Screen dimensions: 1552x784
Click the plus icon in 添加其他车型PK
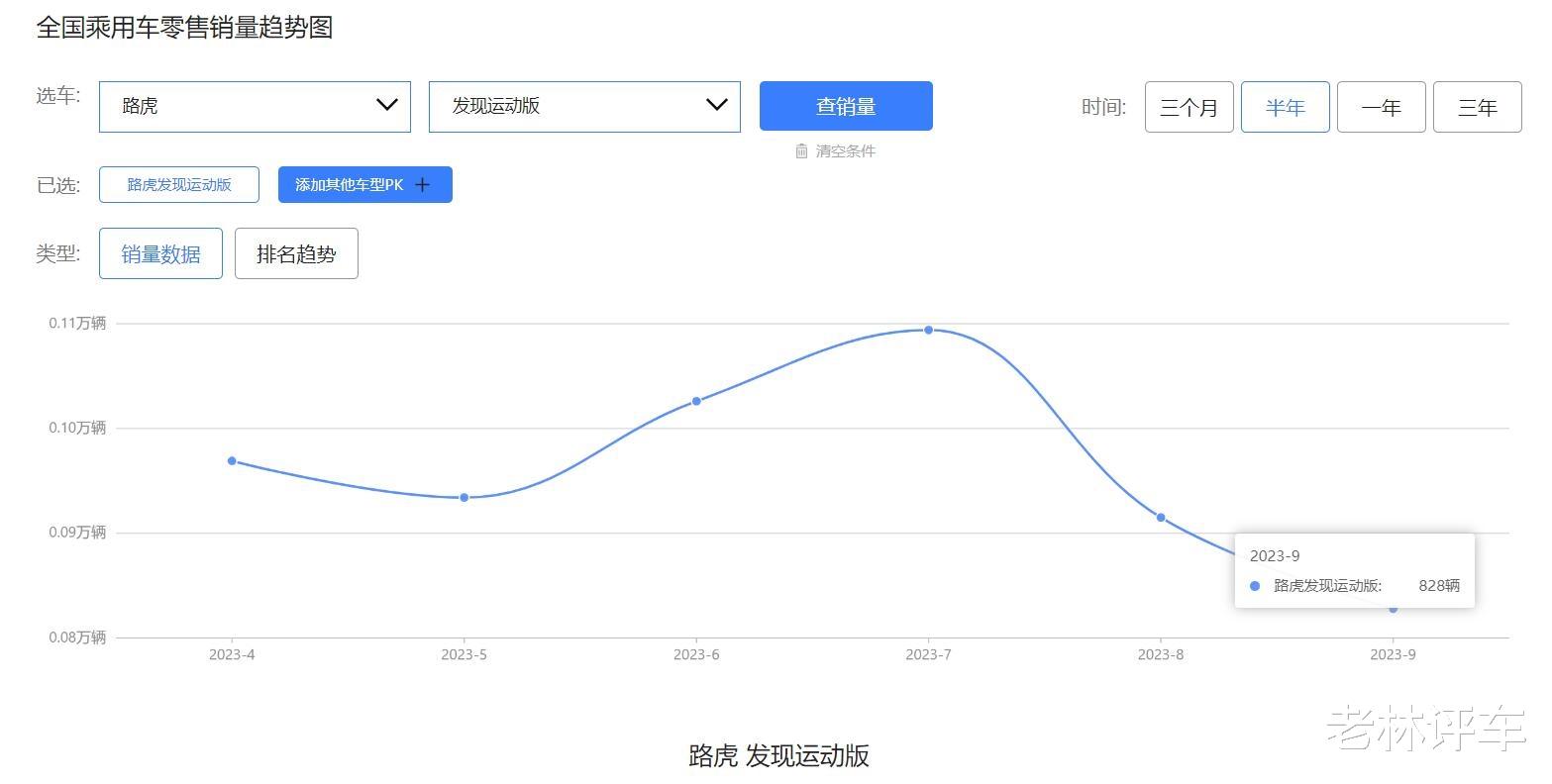click(x=423, y=185)
